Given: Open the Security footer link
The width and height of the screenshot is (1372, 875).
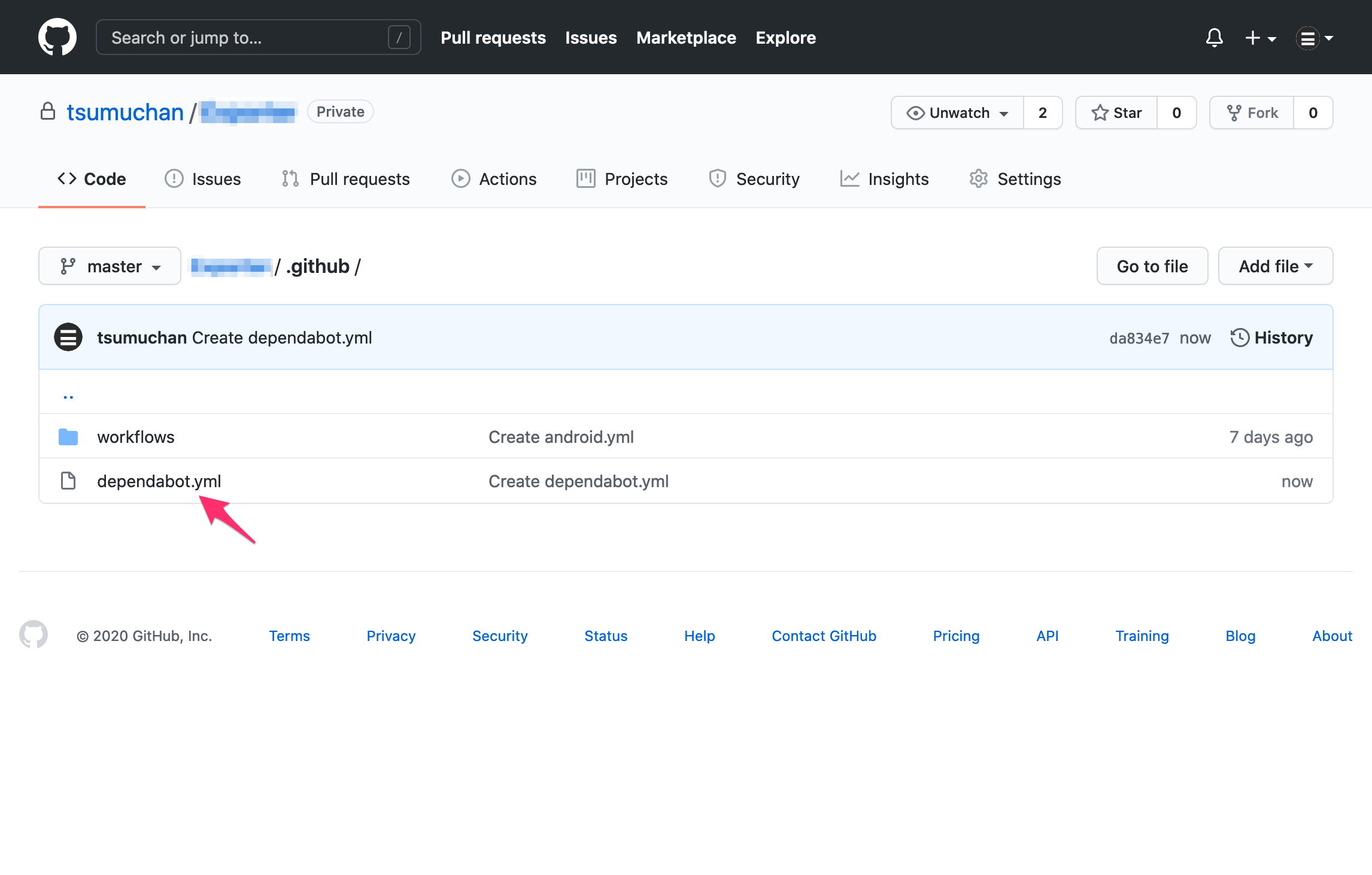Looking at the screenshot, I should click(500, 636).
